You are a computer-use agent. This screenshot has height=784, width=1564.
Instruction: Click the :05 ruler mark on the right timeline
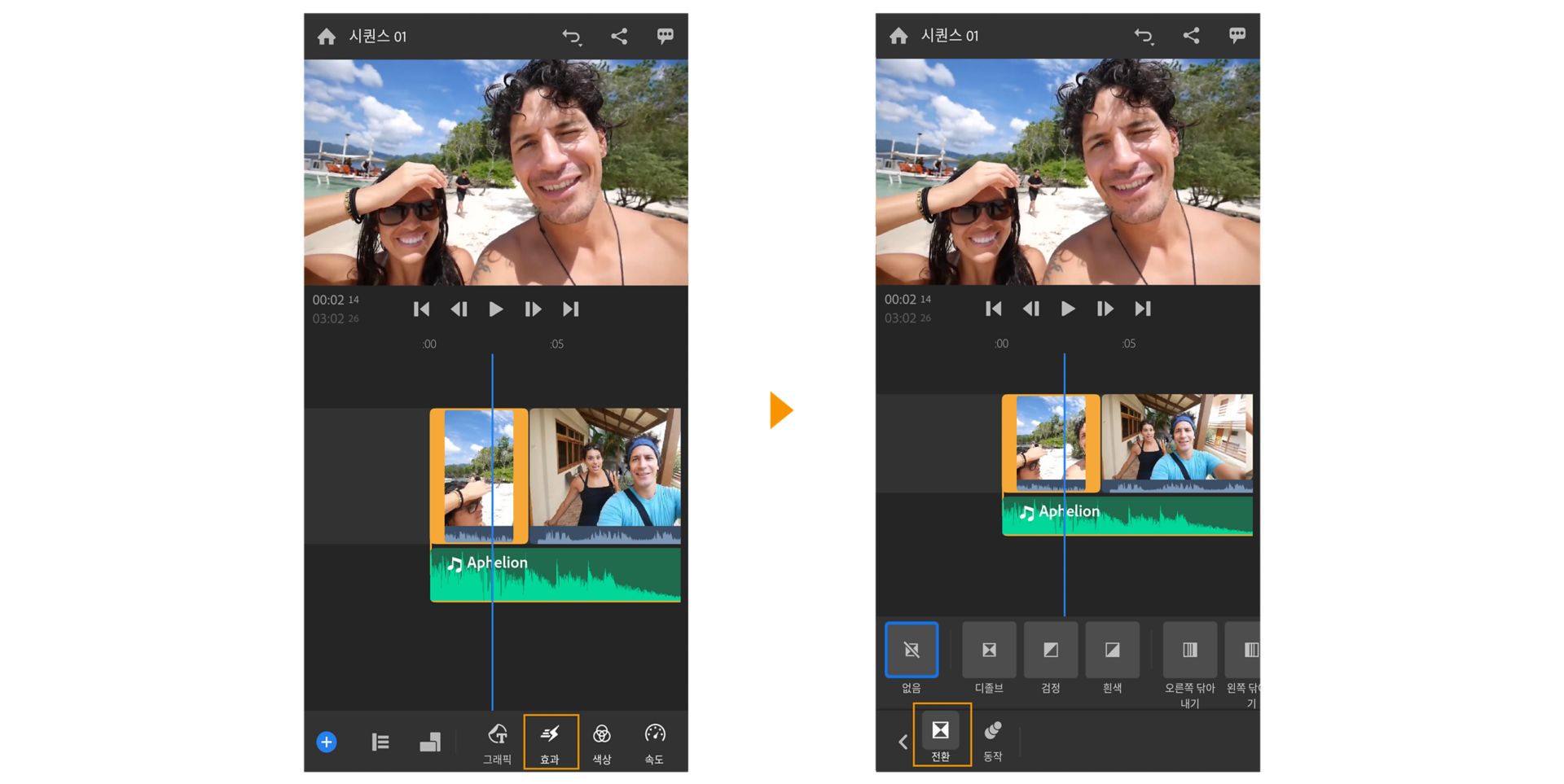(1128, 344)
